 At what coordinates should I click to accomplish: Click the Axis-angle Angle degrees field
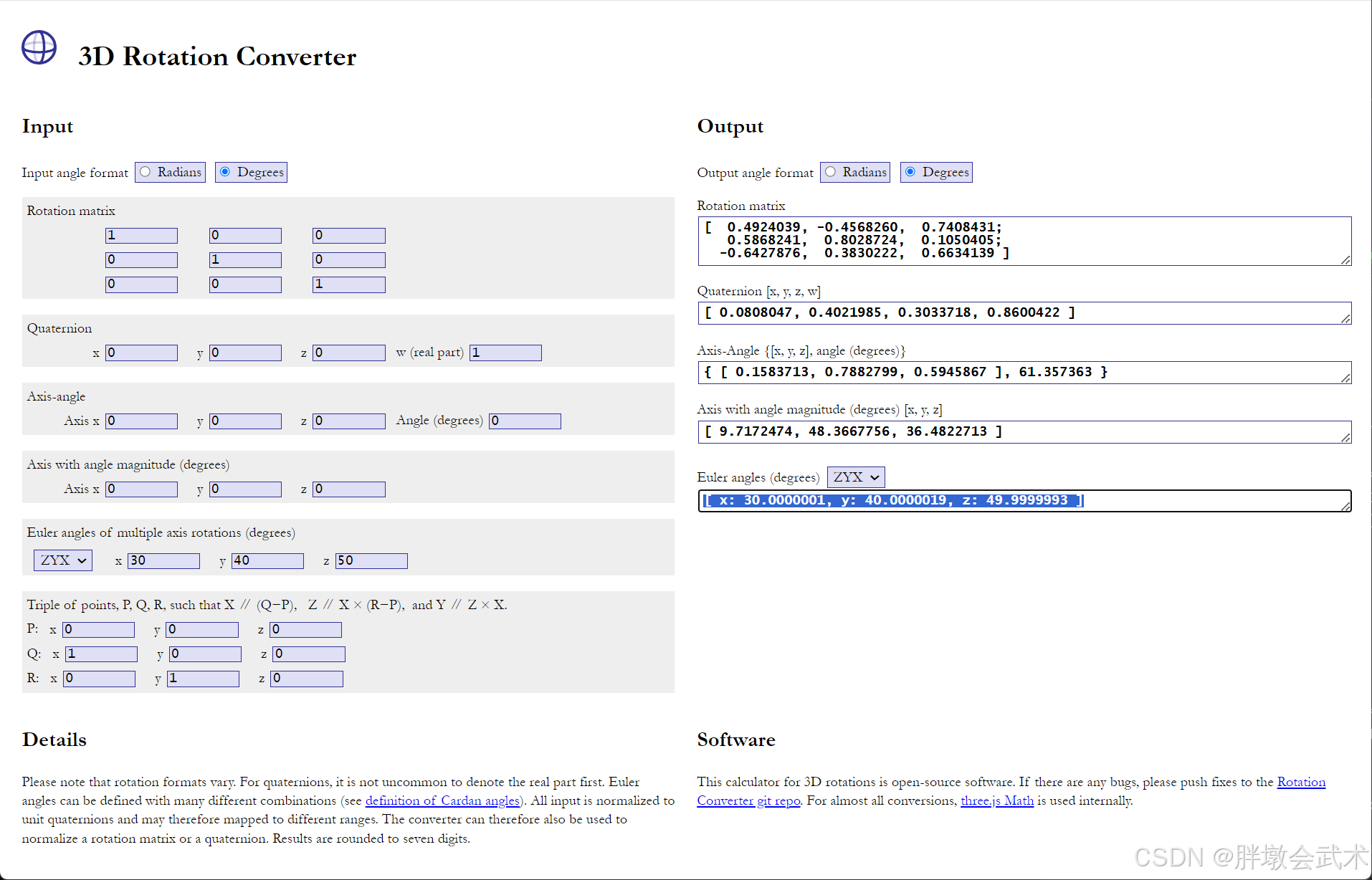525,421
